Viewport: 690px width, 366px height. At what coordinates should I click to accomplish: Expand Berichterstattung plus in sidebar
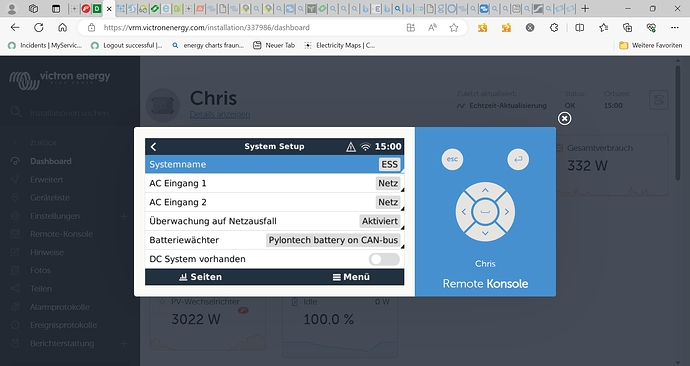click(x=124, y=343)
